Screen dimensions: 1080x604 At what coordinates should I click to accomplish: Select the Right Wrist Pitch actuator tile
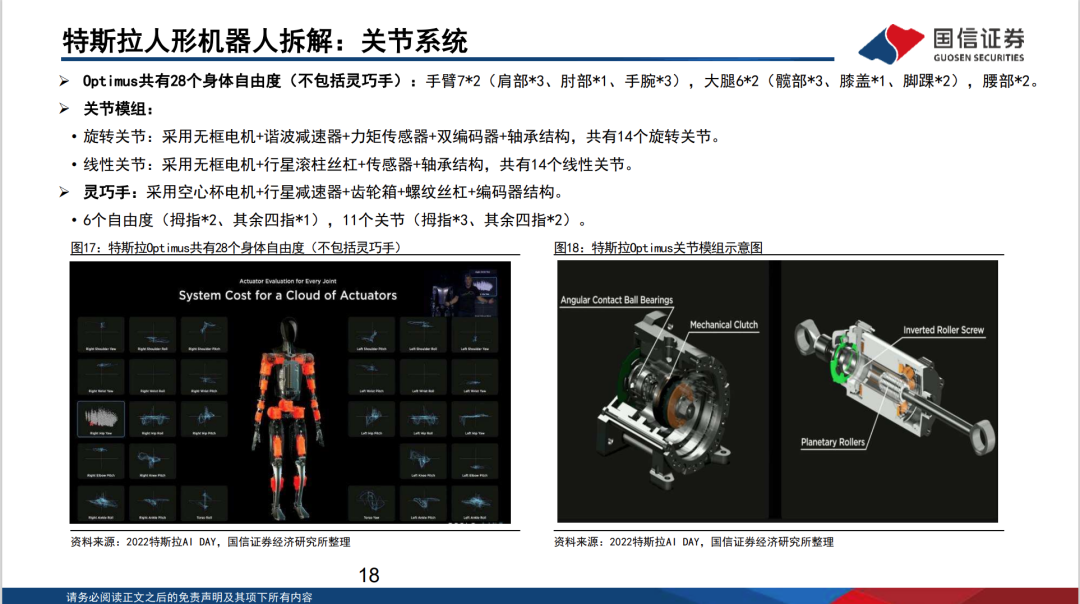click(204, 377)
